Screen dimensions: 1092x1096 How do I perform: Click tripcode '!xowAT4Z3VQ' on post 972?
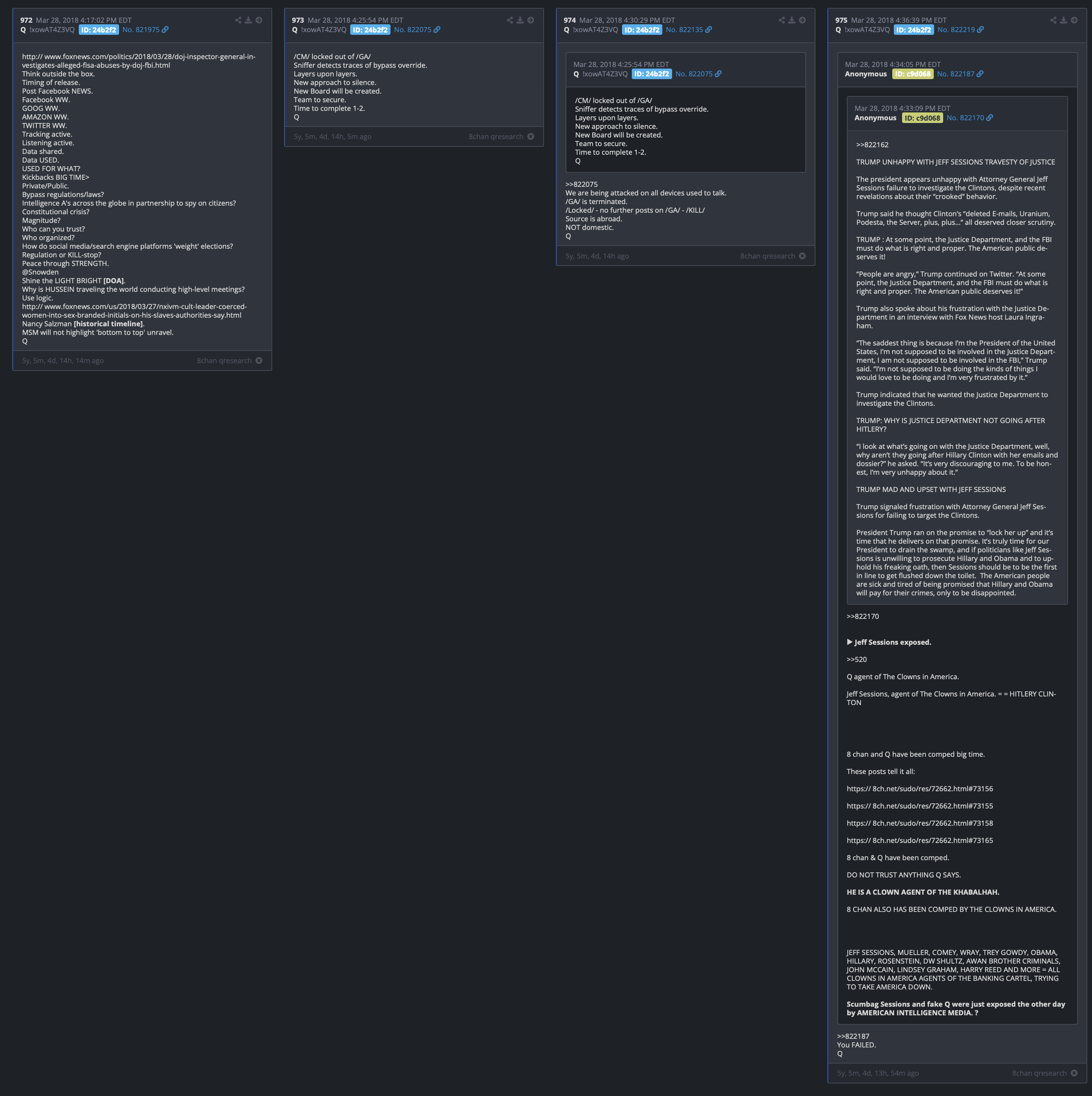(52, 30)
